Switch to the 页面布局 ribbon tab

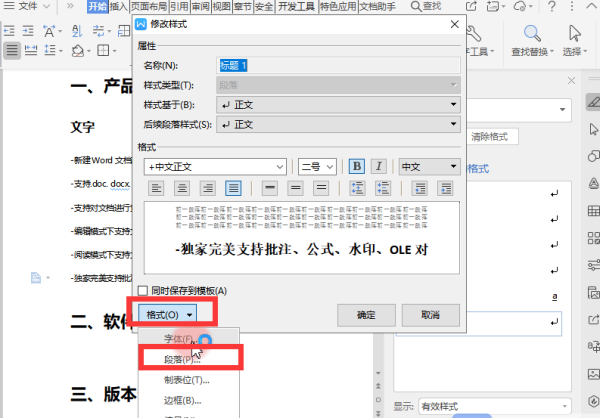[x=149, y=7]
